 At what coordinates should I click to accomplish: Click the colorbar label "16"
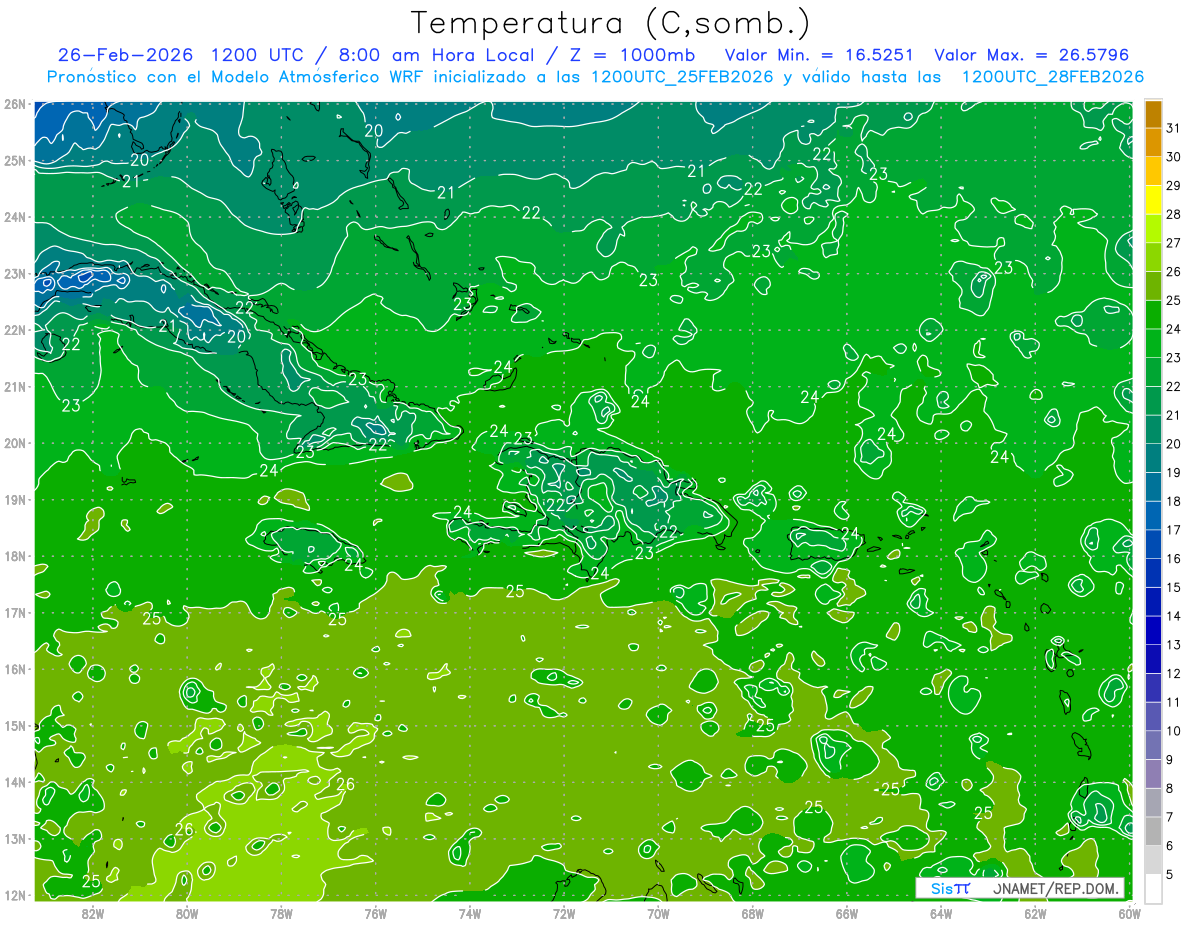pos(1174,559)
